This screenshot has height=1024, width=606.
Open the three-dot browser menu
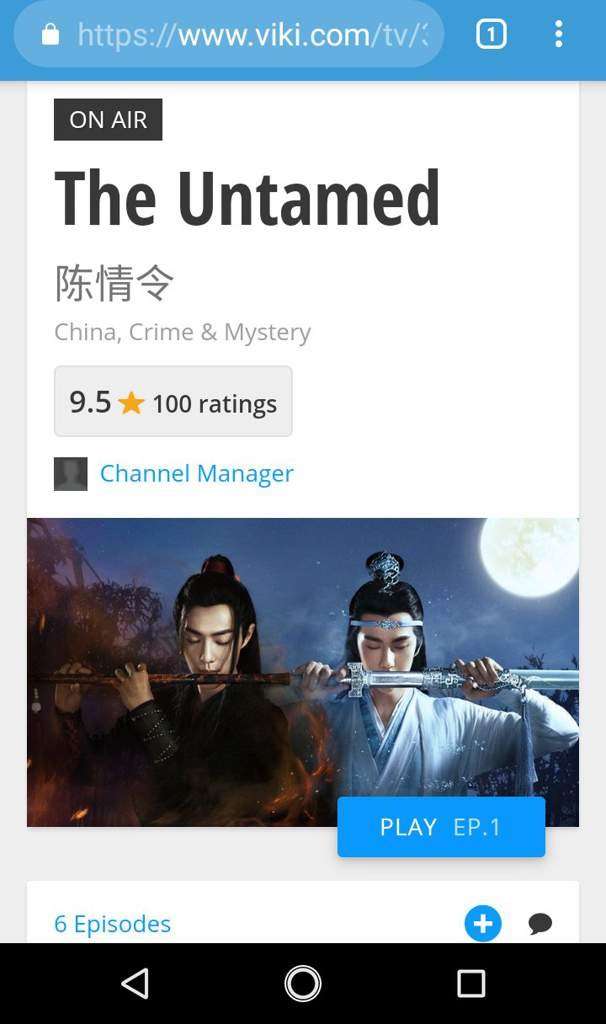coord(558,34)
